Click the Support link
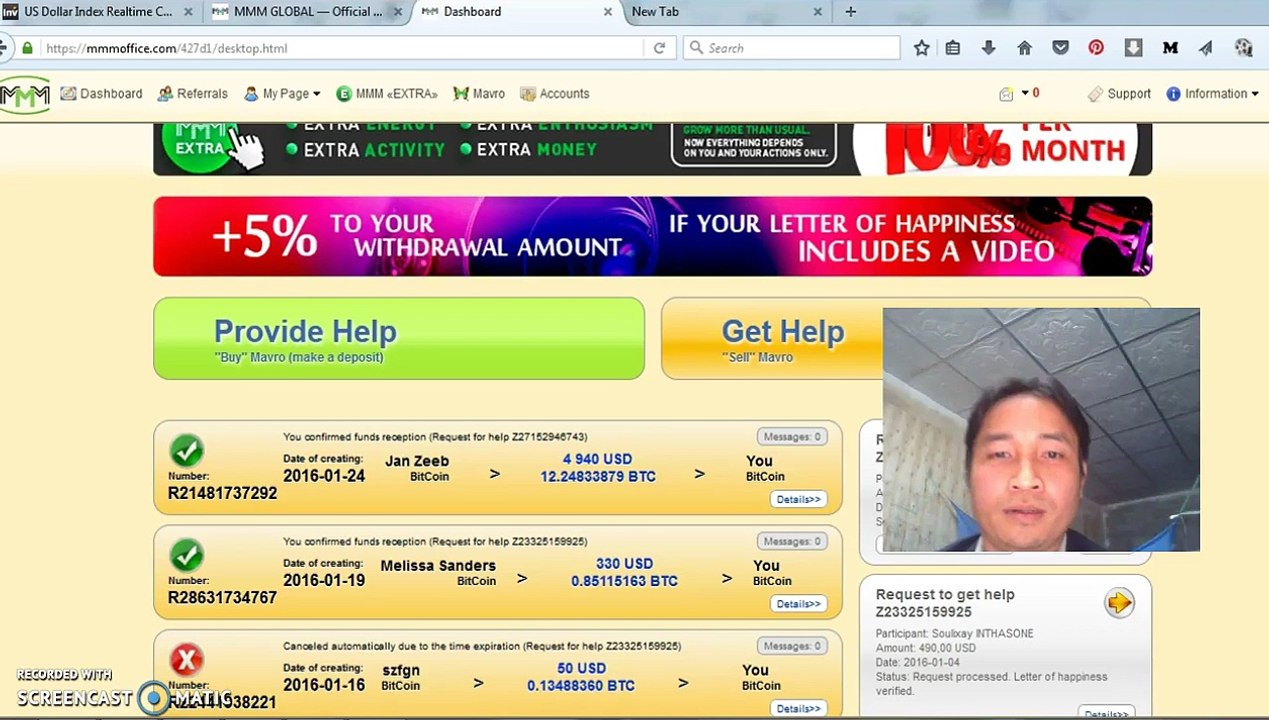The height and width of the screenshot is (720, 1269). point(1119,93)
